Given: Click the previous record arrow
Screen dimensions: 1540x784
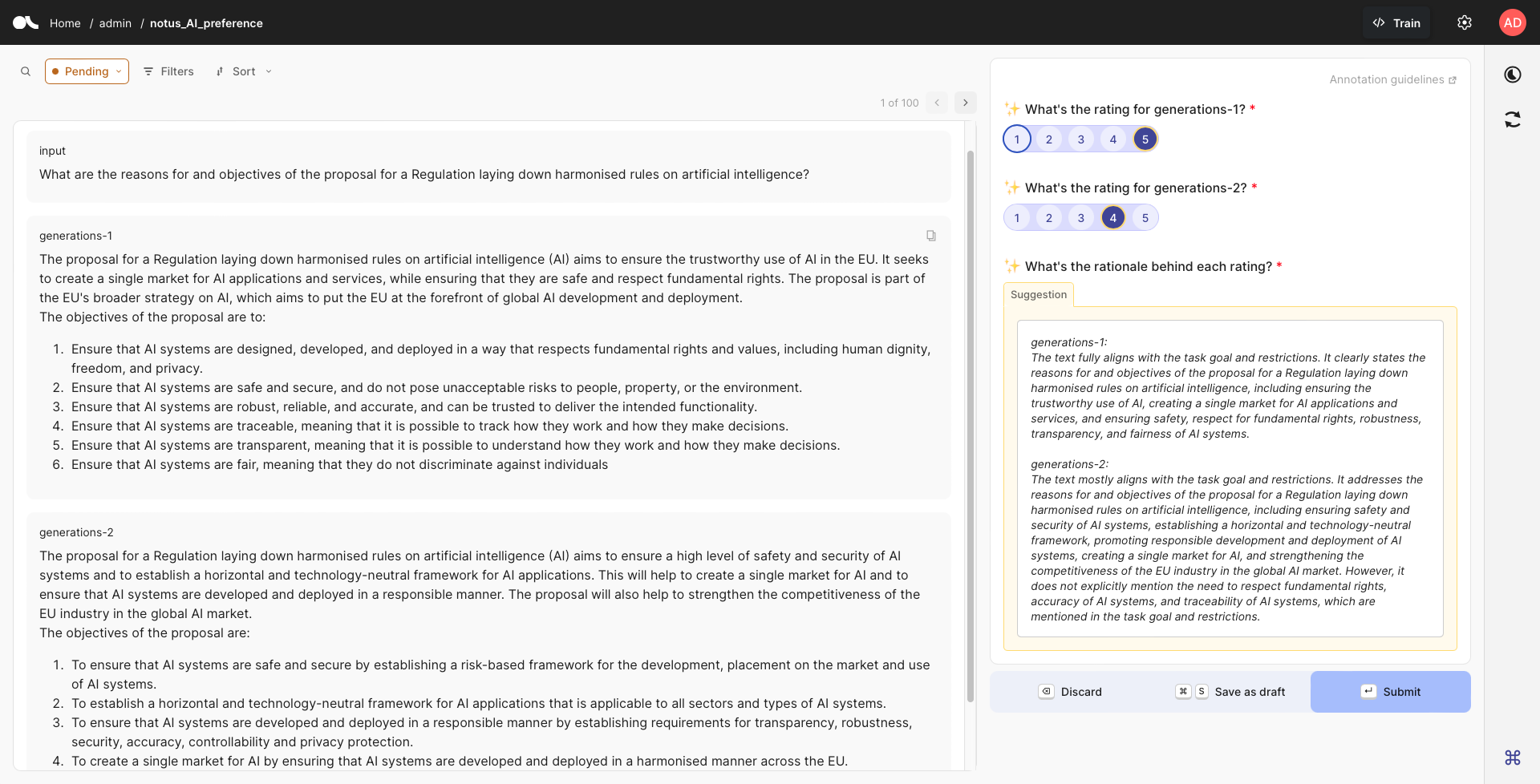Looking at the screenshot, I should coord(937,103).
